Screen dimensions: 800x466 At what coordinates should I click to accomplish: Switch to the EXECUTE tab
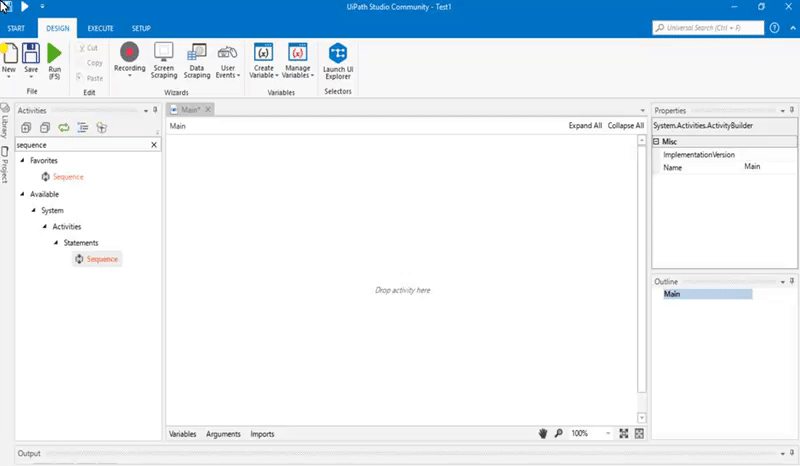[x=101, y=28]
